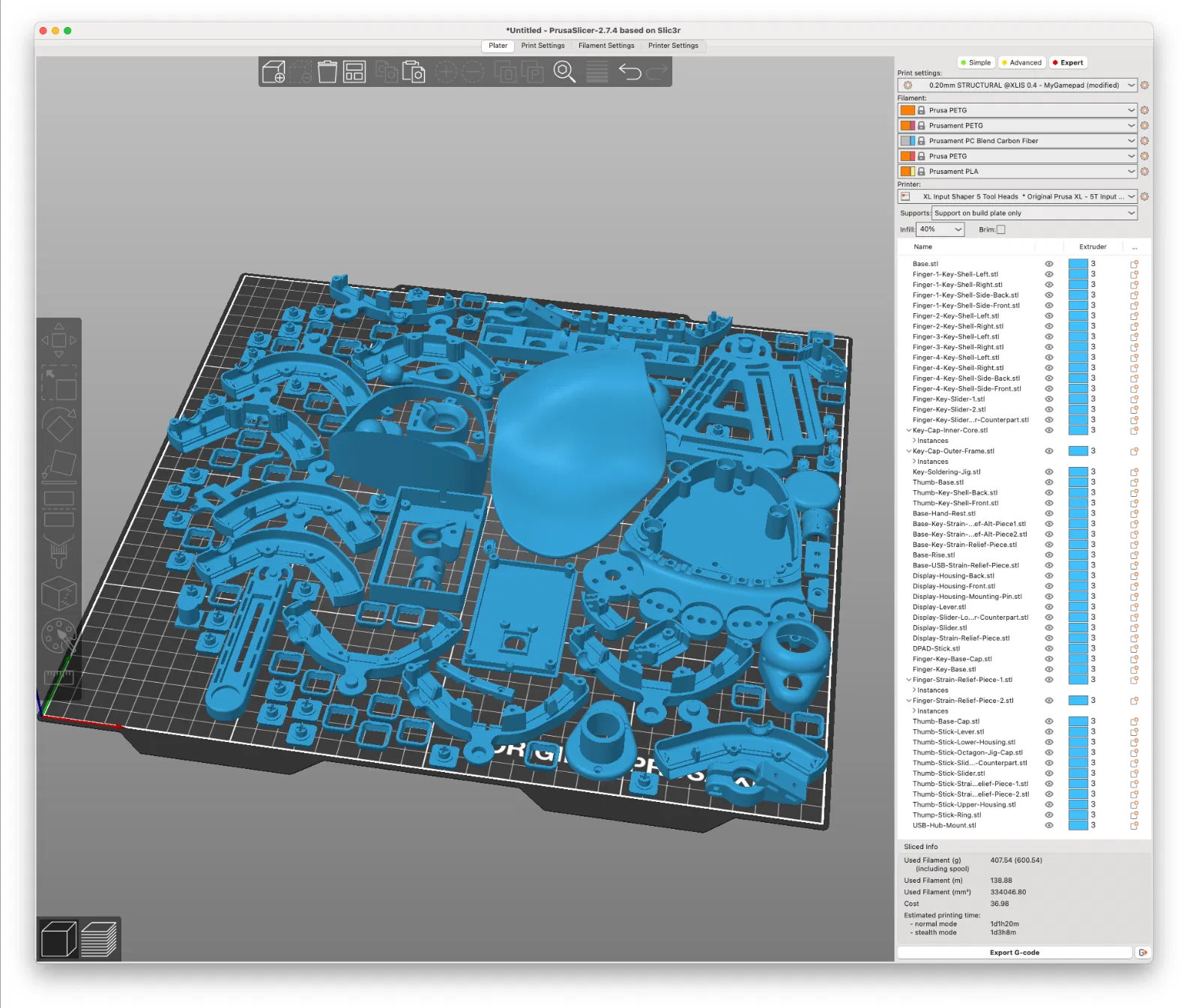Switch to sliced layers preview
This screenshot has width=1187, height=1008.
coord(98,939)
